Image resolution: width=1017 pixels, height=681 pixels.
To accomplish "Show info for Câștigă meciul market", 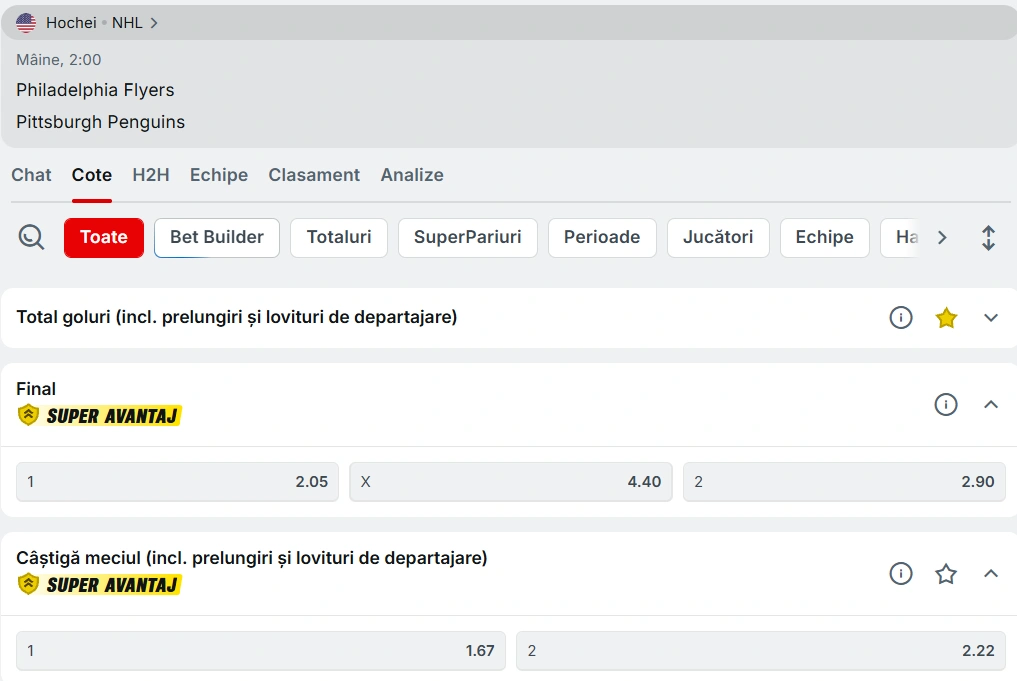I will [x=901, y=574].
